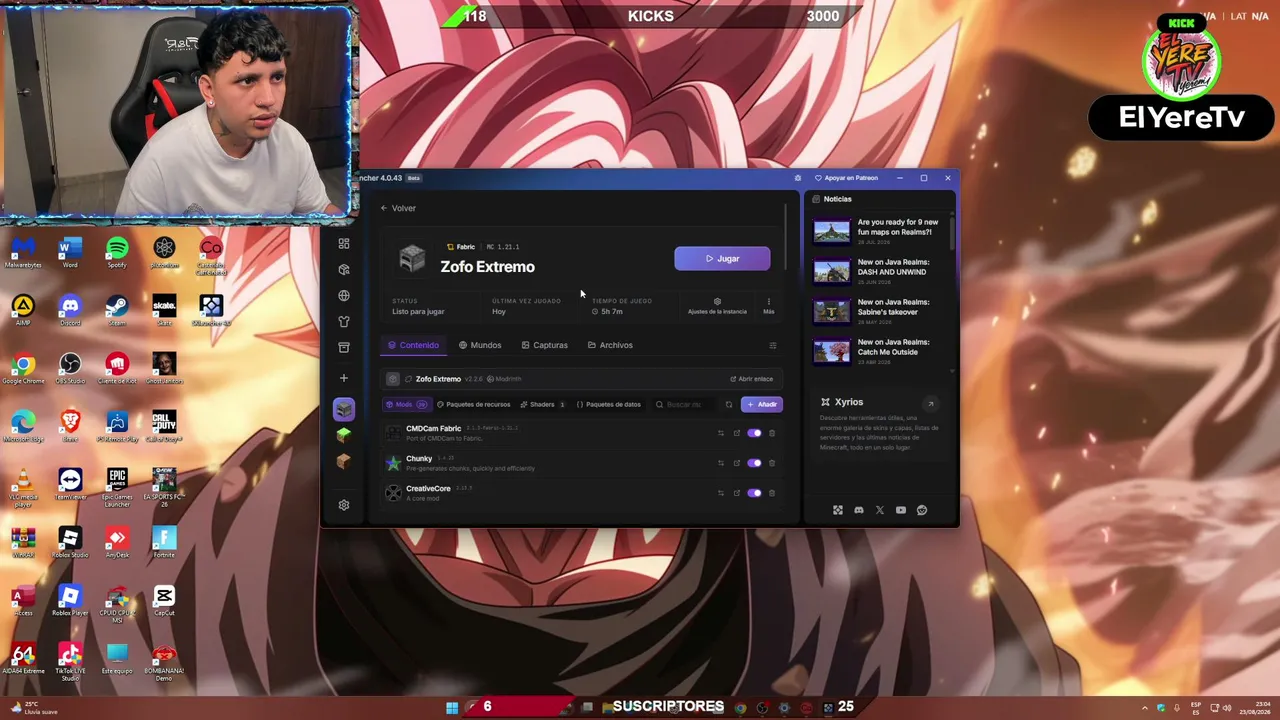This screenshot has height=720, width=1280.
Task: Create new instance with plus icon
Action: coord(344,378)
